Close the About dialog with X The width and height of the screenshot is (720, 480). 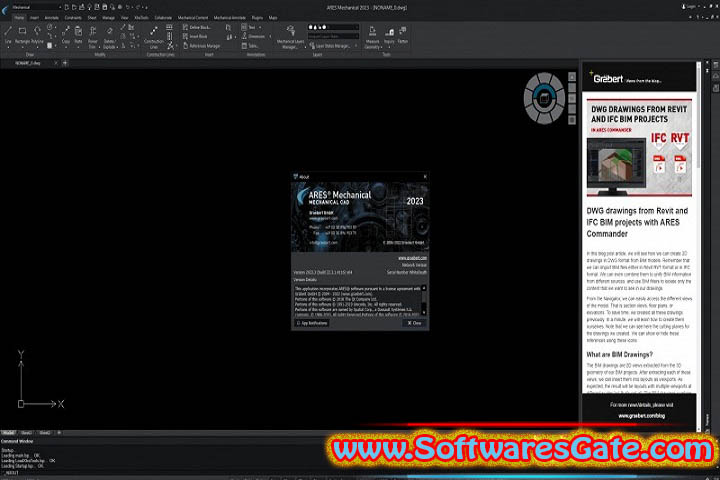click(x=425, y=177)
